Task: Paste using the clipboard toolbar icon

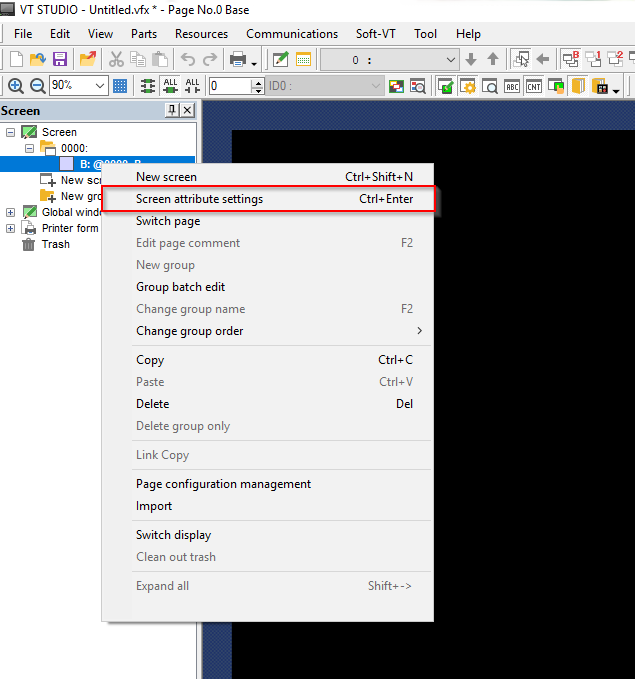Action: pyautogui.click(x=160, y=59)
